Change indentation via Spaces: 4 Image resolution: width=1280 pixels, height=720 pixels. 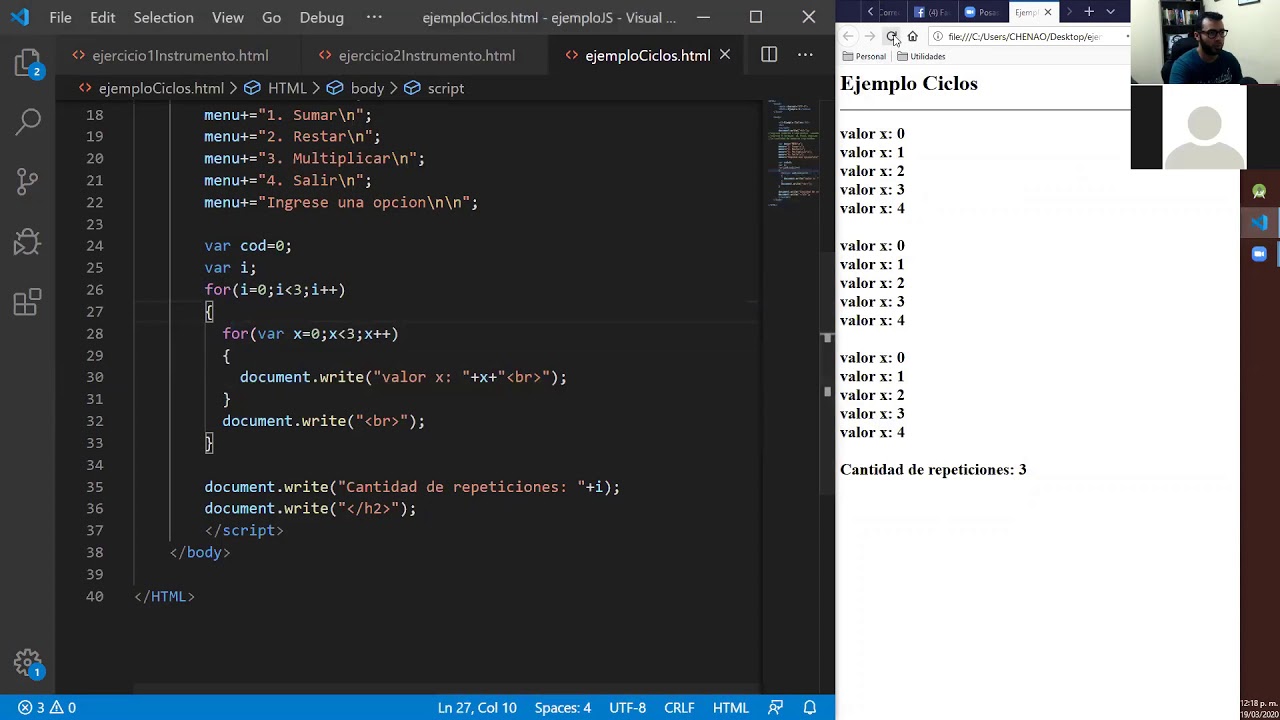563,707
